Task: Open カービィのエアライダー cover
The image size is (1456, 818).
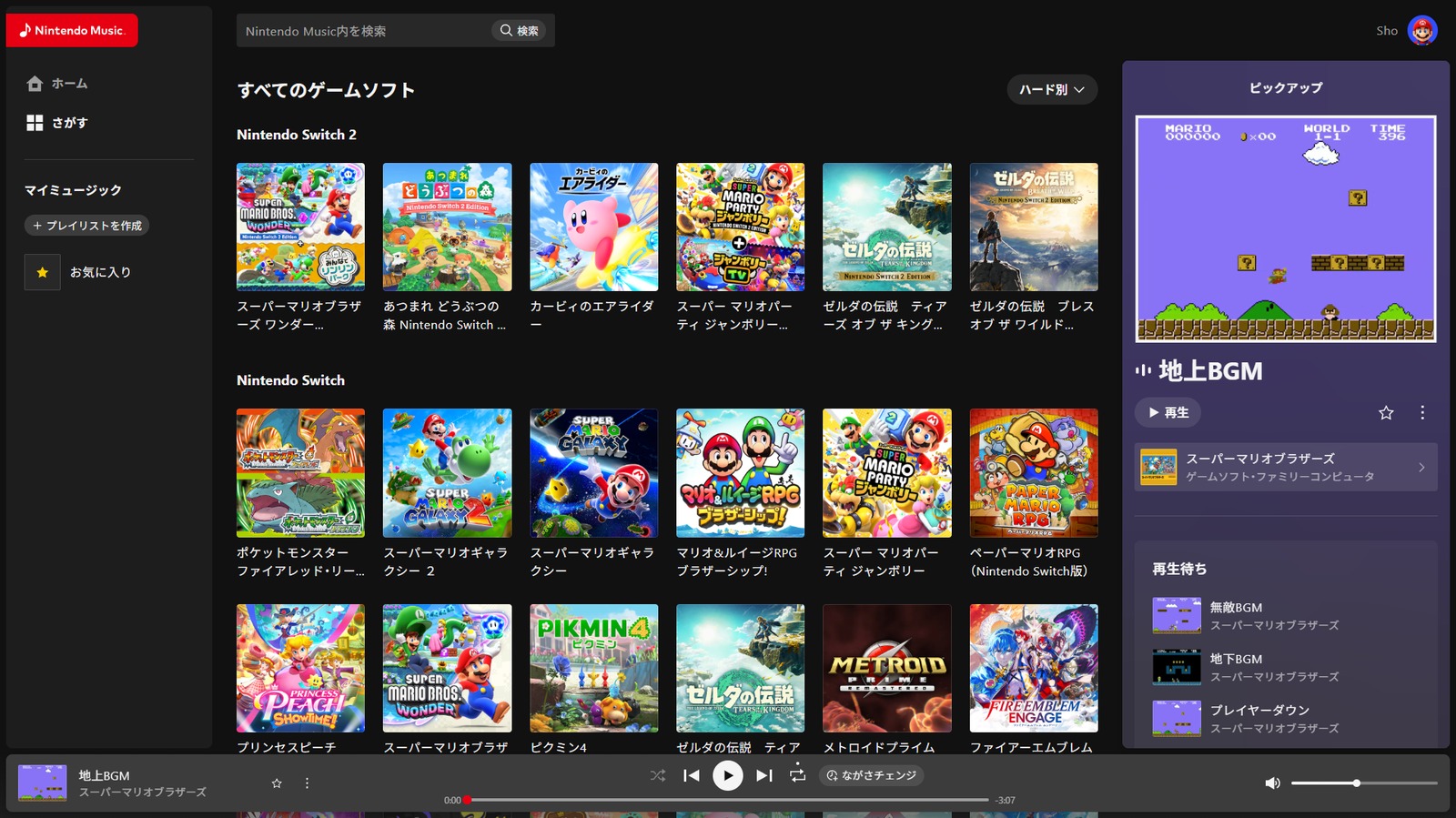Action: 594,227
